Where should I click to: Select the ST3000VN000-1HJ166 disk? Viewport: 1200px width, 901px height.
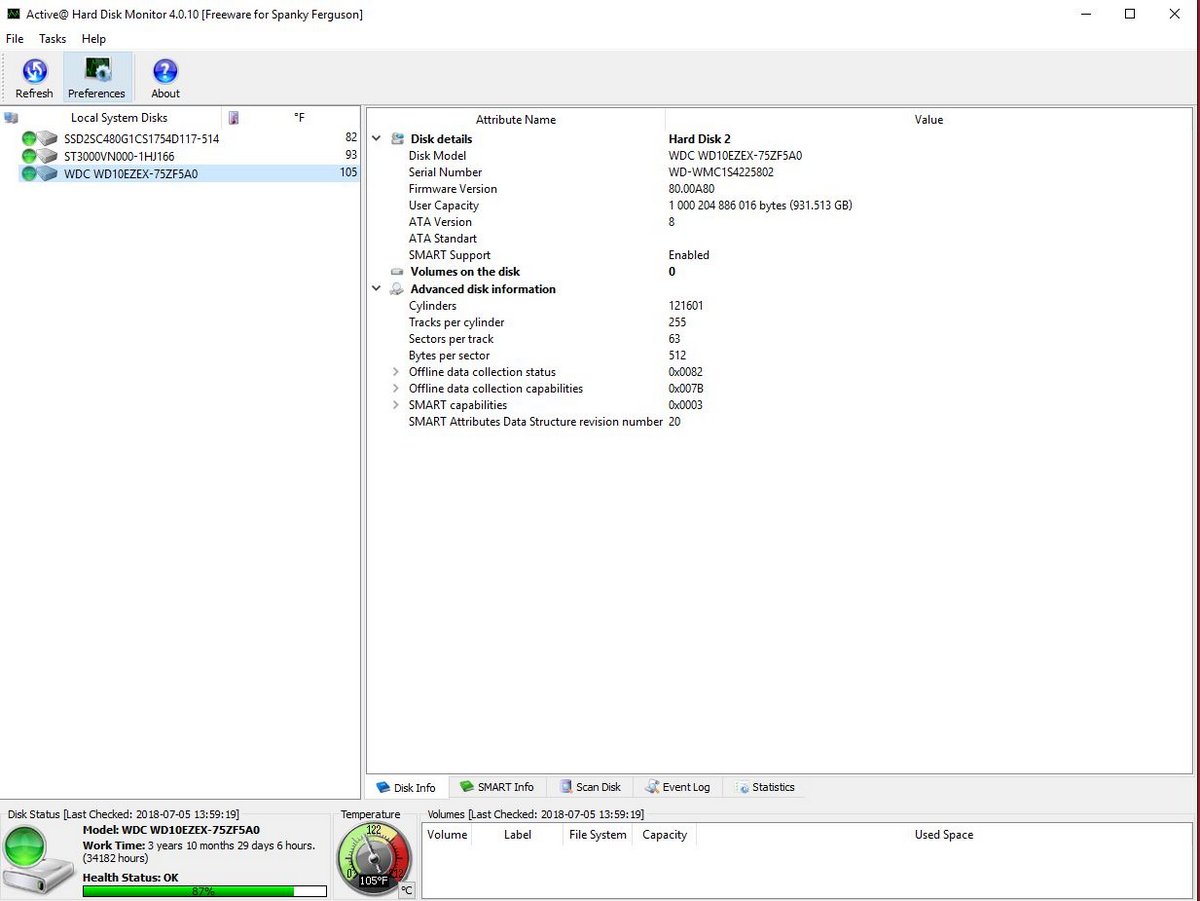click(119, 156)
